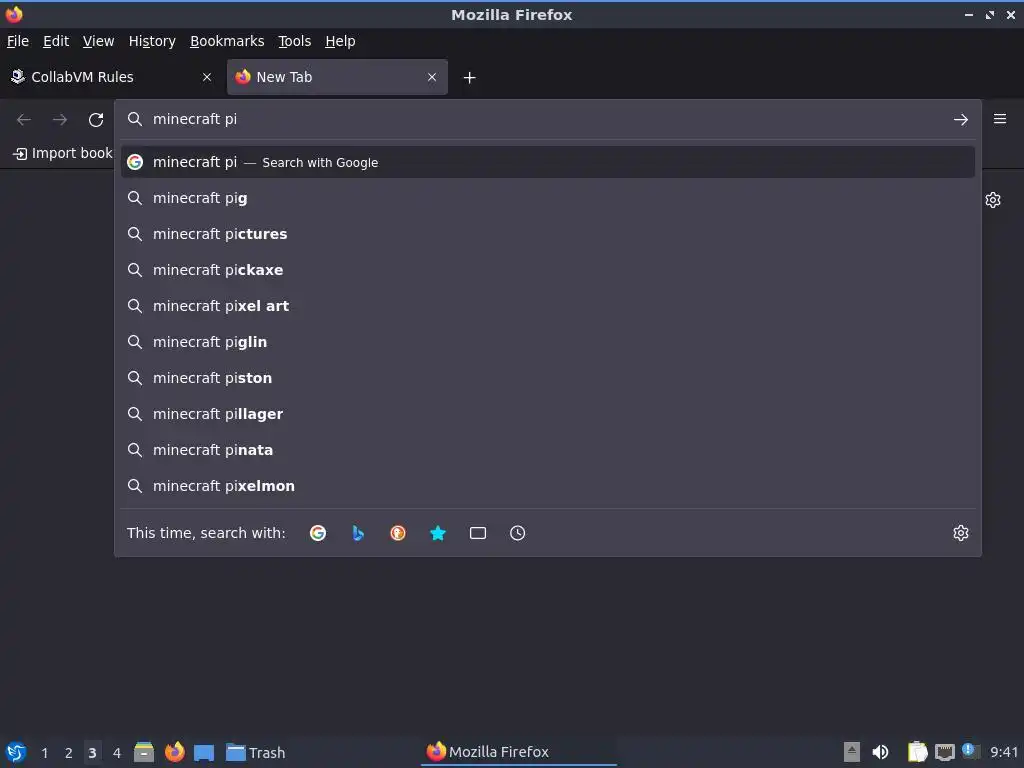Search this time with Google icon
This screenshot has height=768, width=1024.
click(x=318, y=533)
